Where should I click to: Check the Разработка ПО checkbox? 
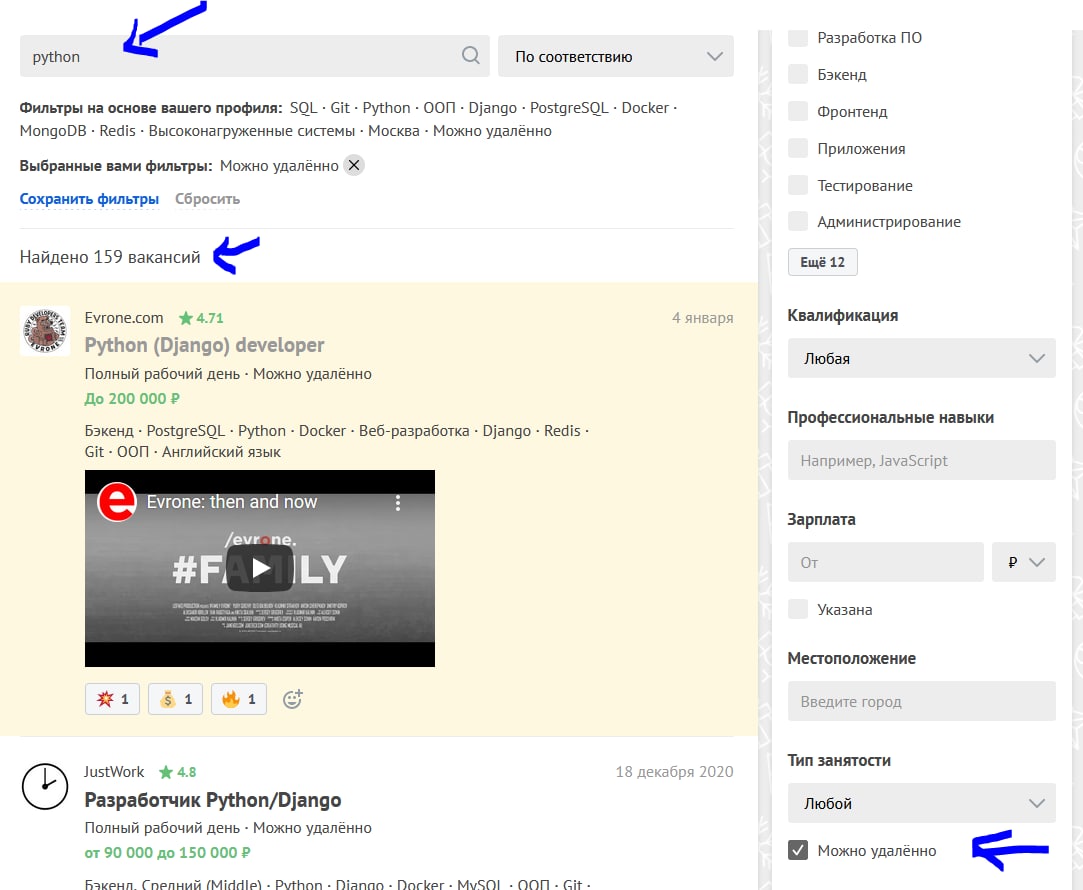click(x=798, y=37)
